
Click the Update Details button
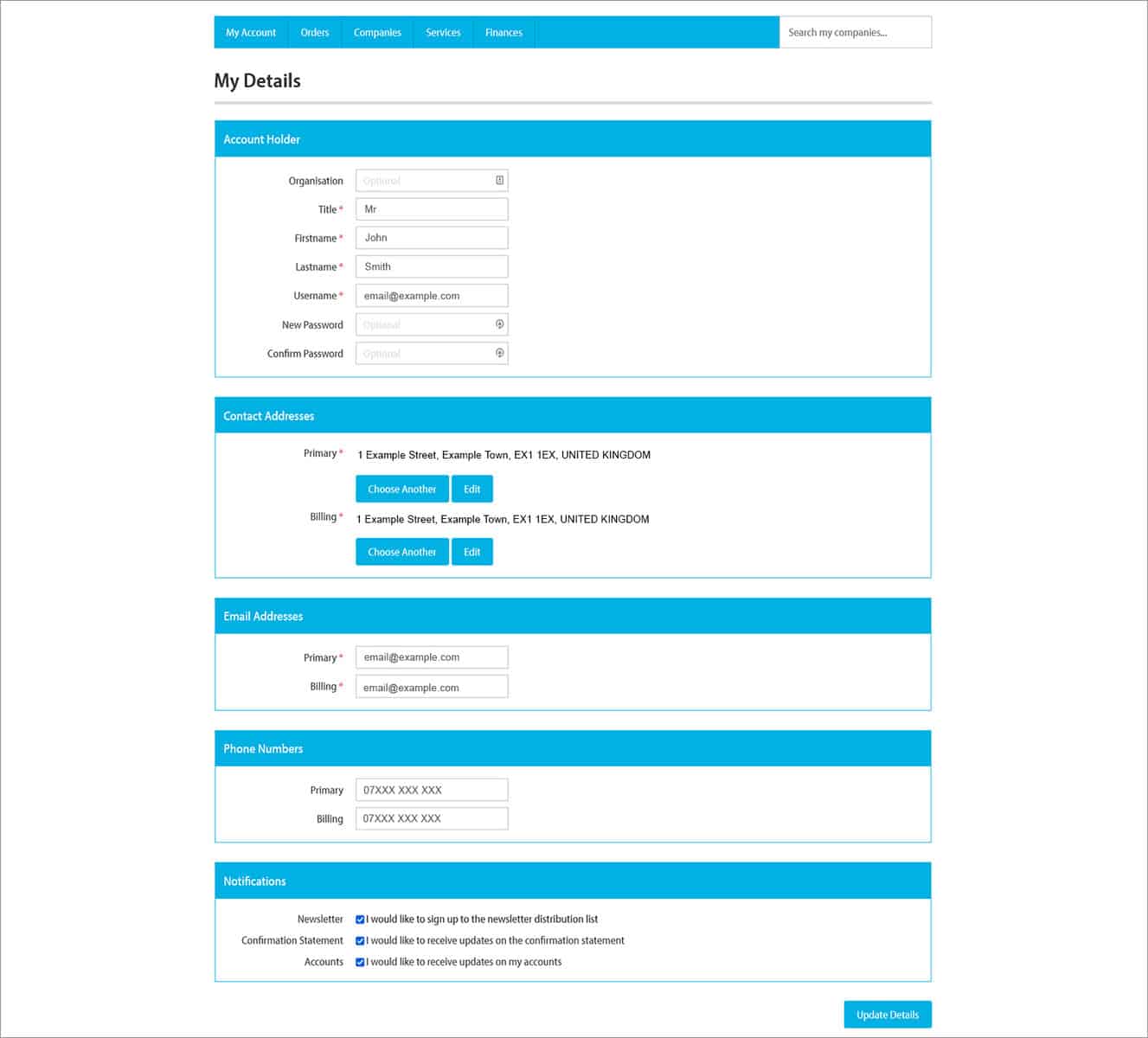click(x=887, y=1014)
